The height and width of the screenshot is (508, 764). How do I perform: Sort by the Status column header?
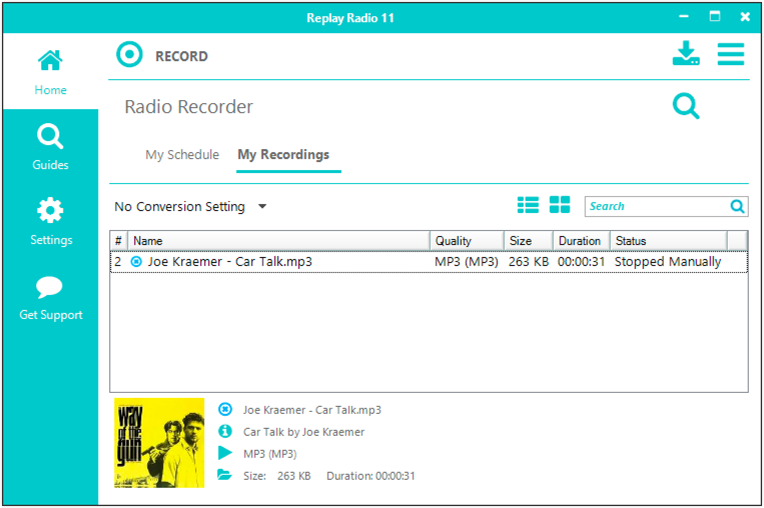[668, 241]
